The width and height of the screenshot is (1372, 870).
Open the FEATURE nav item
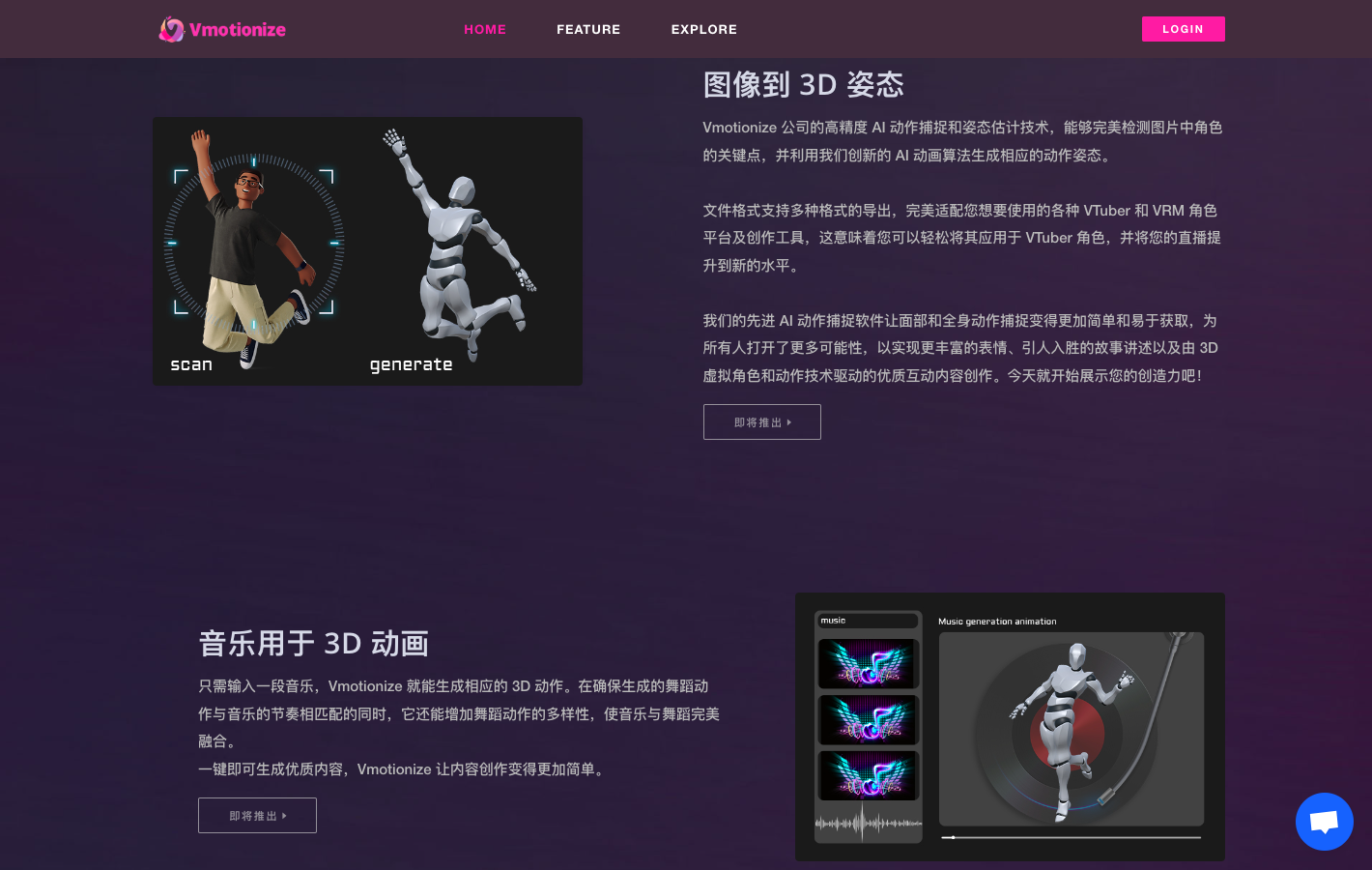point(588,29)
